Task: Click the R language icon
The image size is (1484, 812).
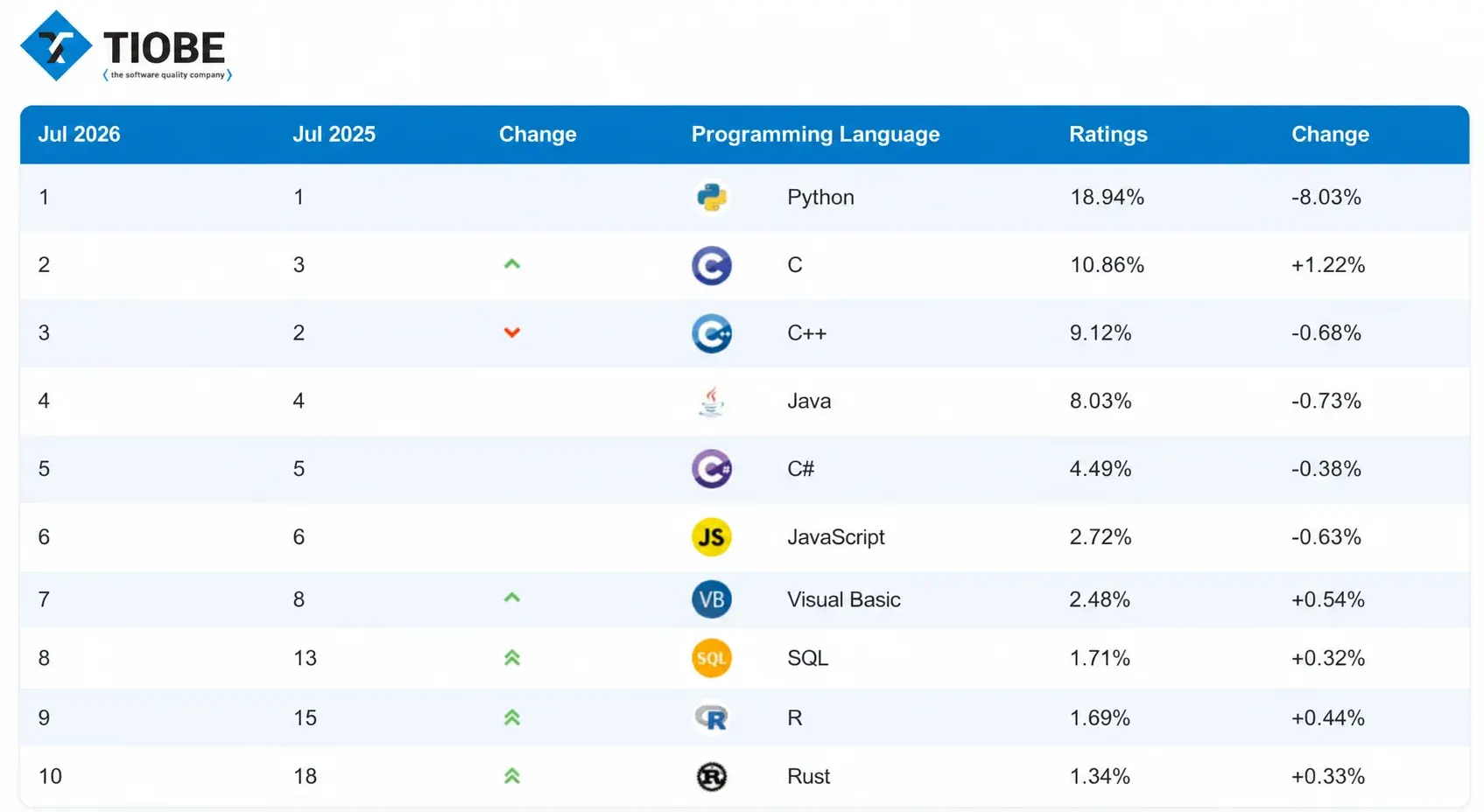Action: (711, 717)
